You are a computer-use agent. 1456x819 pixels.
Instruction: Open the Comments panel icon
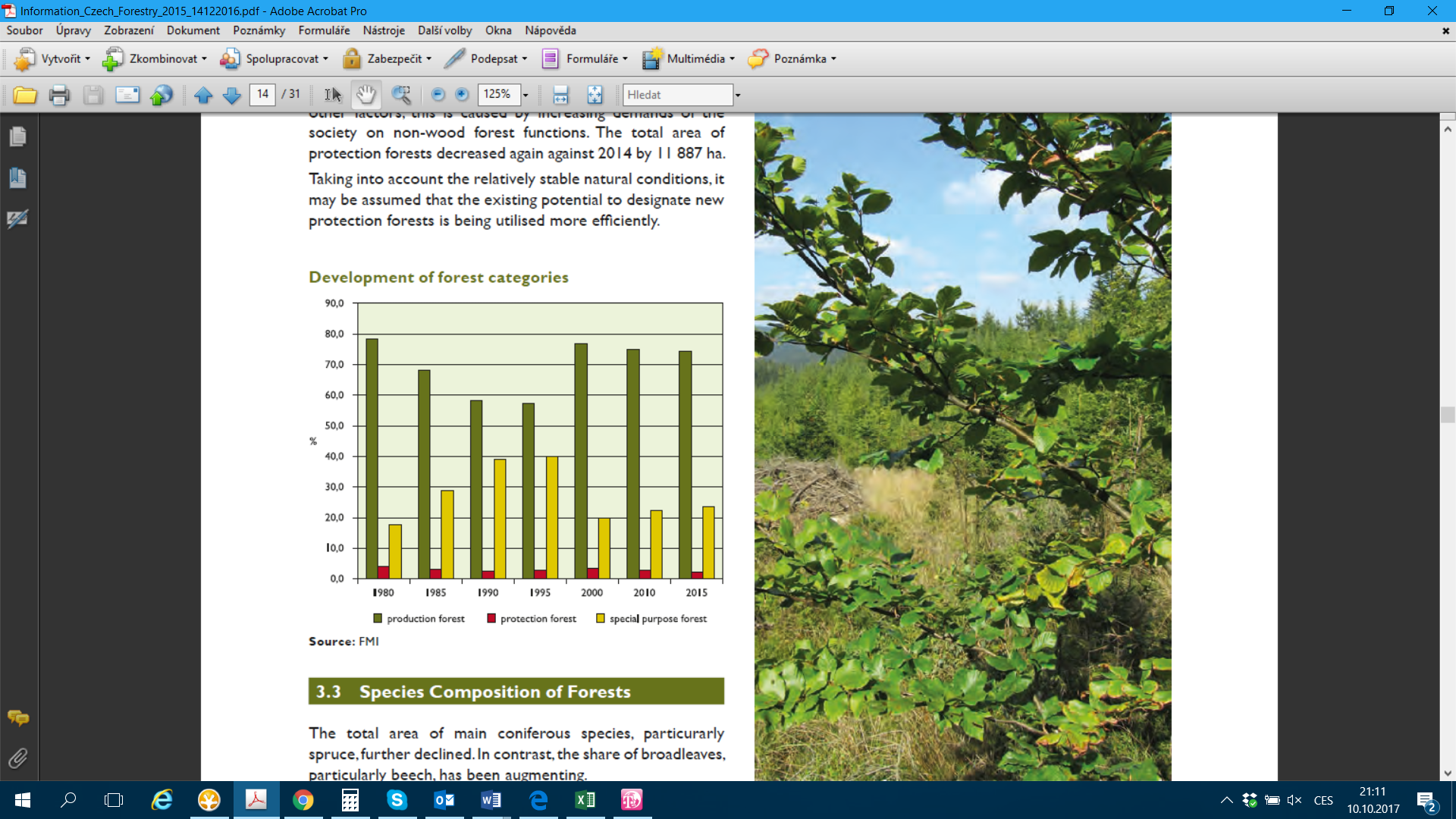coord(17,717)
